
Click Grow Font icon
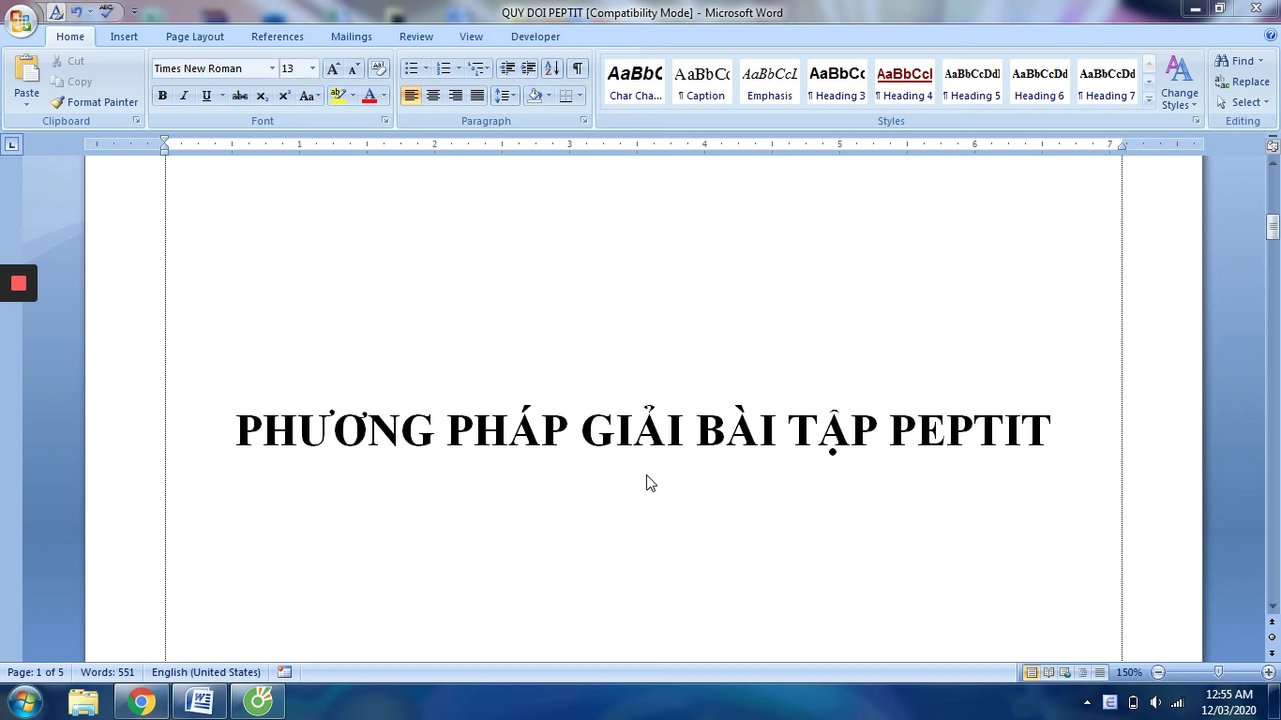tap(333, 68)
